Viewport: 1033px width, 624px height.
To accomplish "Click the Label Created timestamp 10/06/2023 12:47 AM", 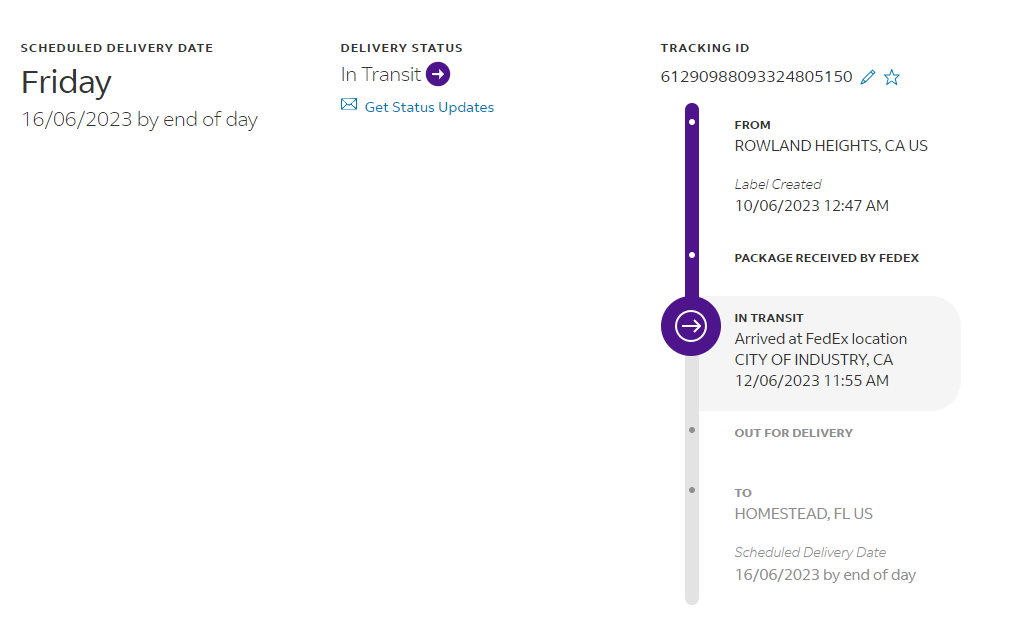I will (811, 206).
